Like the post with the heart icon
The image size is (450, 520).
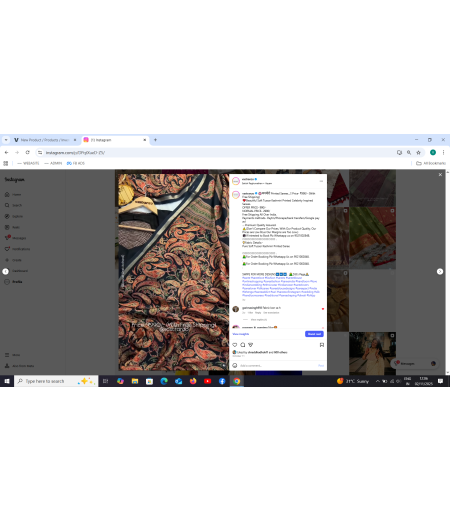235,345
